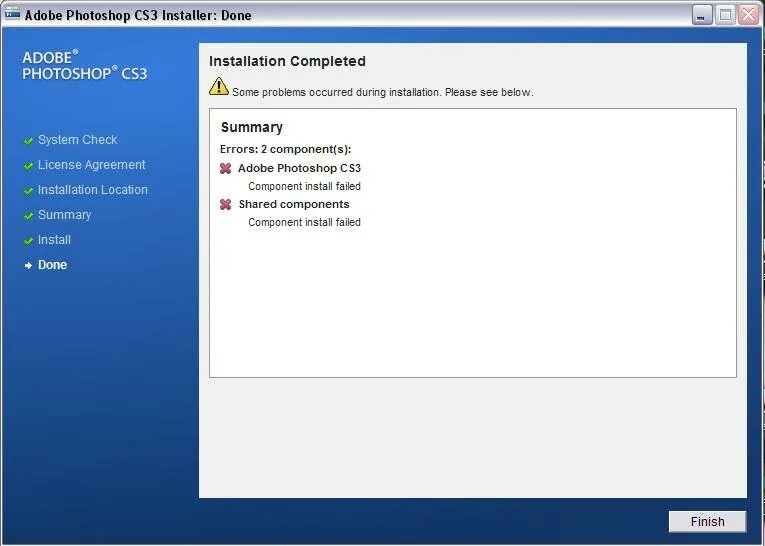Click the red X beside Shared components

pos(225,204)
